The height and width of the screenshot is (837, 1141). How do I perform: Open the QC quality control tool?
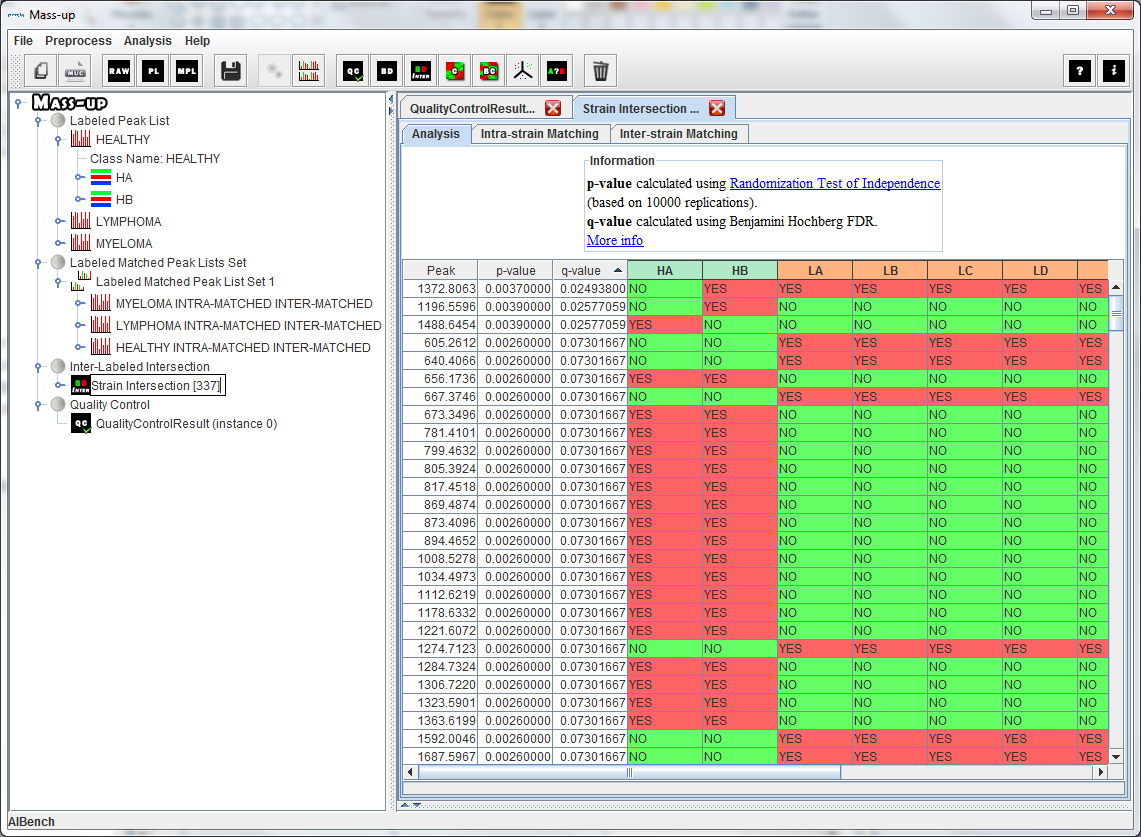tap(353, 71)
